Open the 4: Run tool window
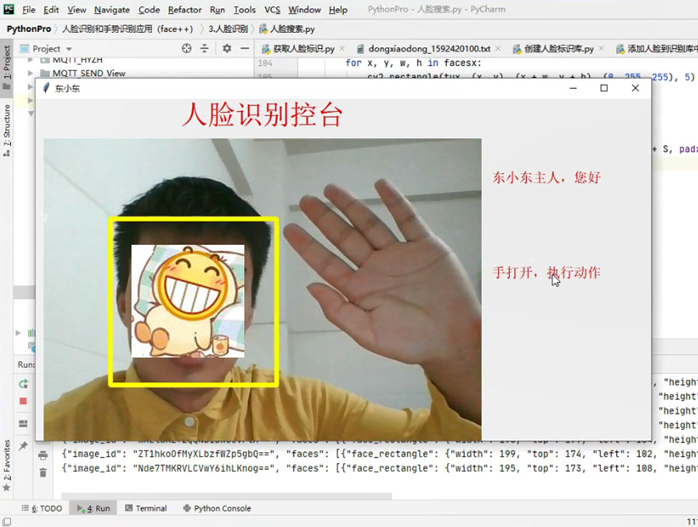 pos(93,508)
